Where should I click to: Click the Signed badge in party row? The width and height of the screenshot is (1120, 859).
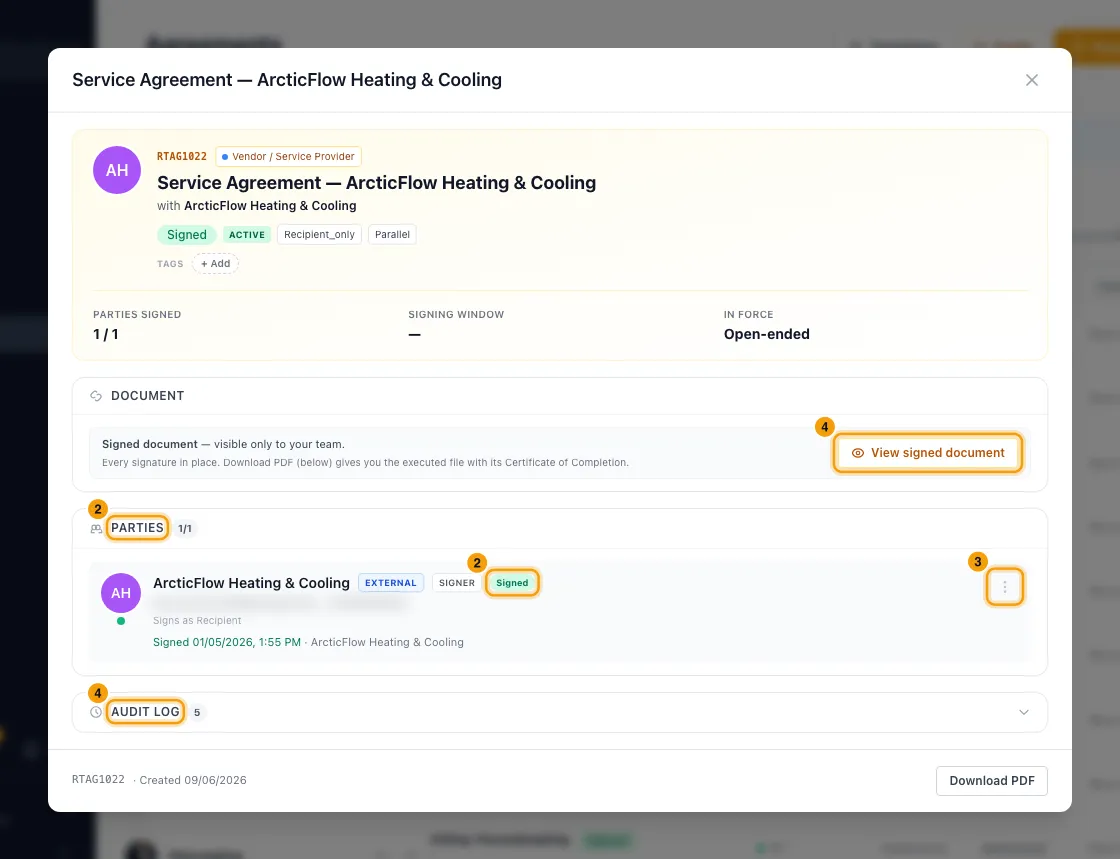pos(512,583)
